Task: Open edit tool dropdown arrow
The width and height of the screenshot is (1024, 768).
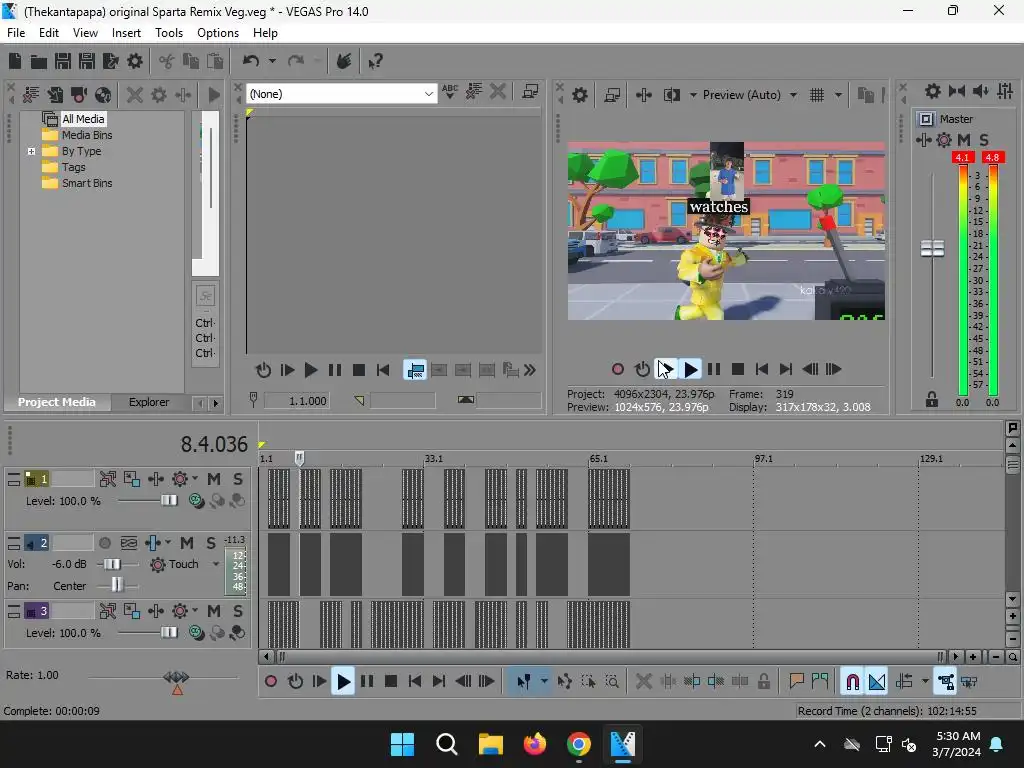Action: (x=544, y=682)
